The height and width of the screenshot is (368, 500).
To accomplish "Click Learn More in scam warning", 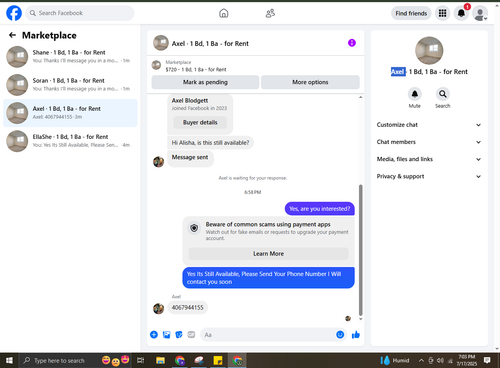I will (x=268, y=254).
